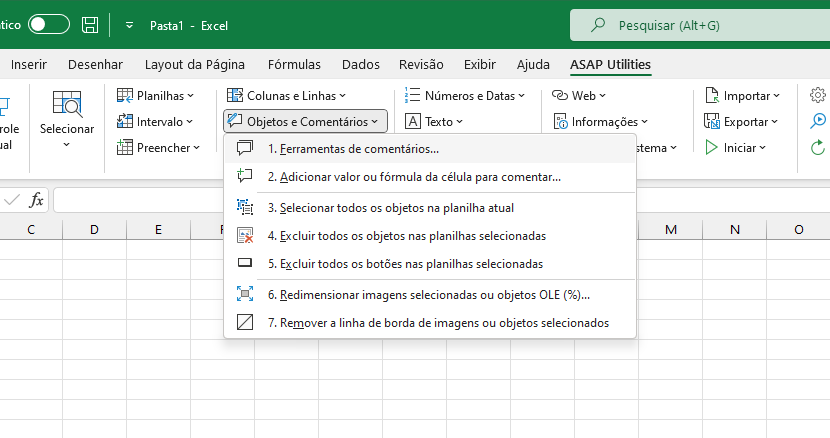Open the Layout da Página tab
This screenshot has height=438, width=830.
[195, 65]
